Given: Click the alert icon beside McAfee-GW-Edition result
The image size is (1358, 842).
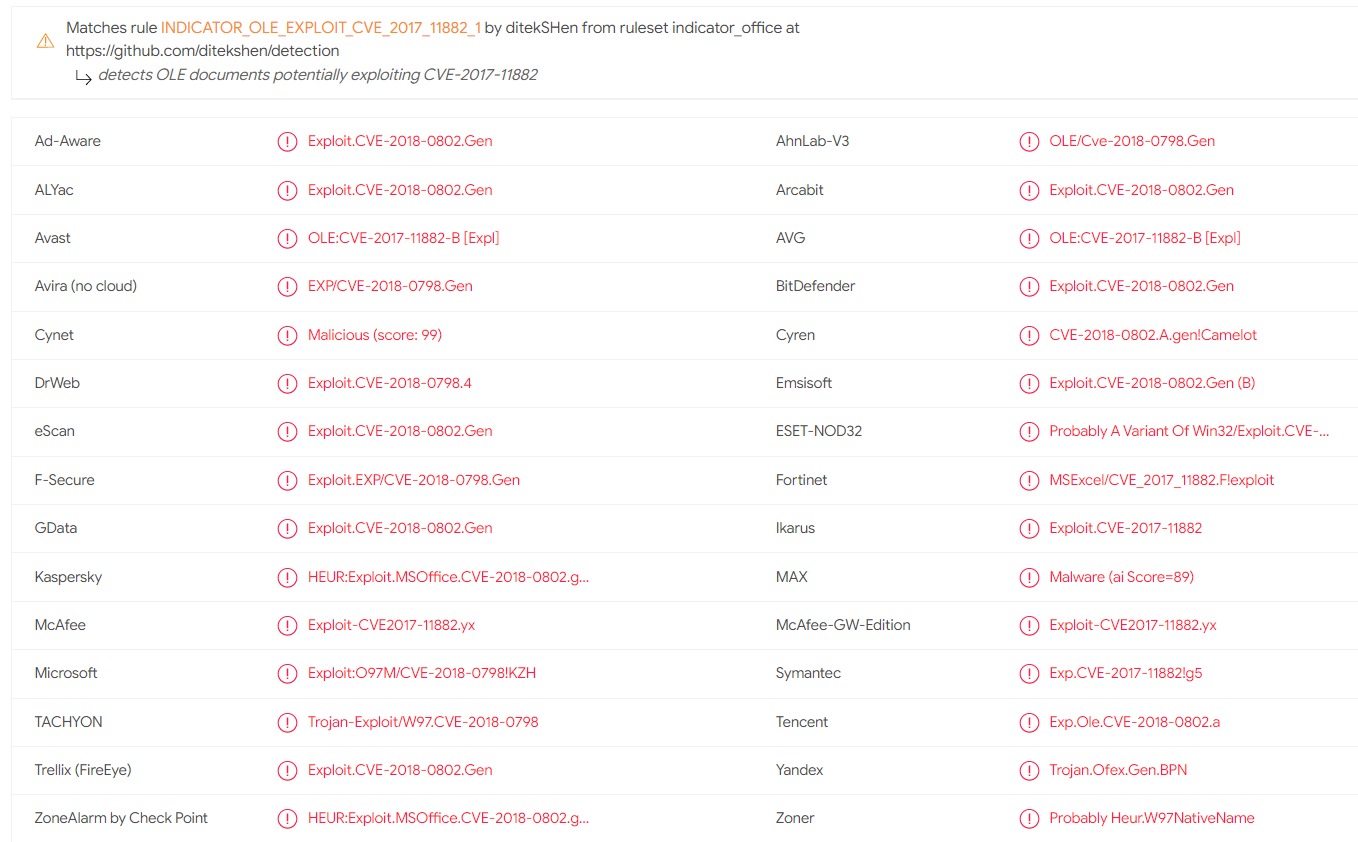Looking at the screenshot, I should tap(1029, 626).
